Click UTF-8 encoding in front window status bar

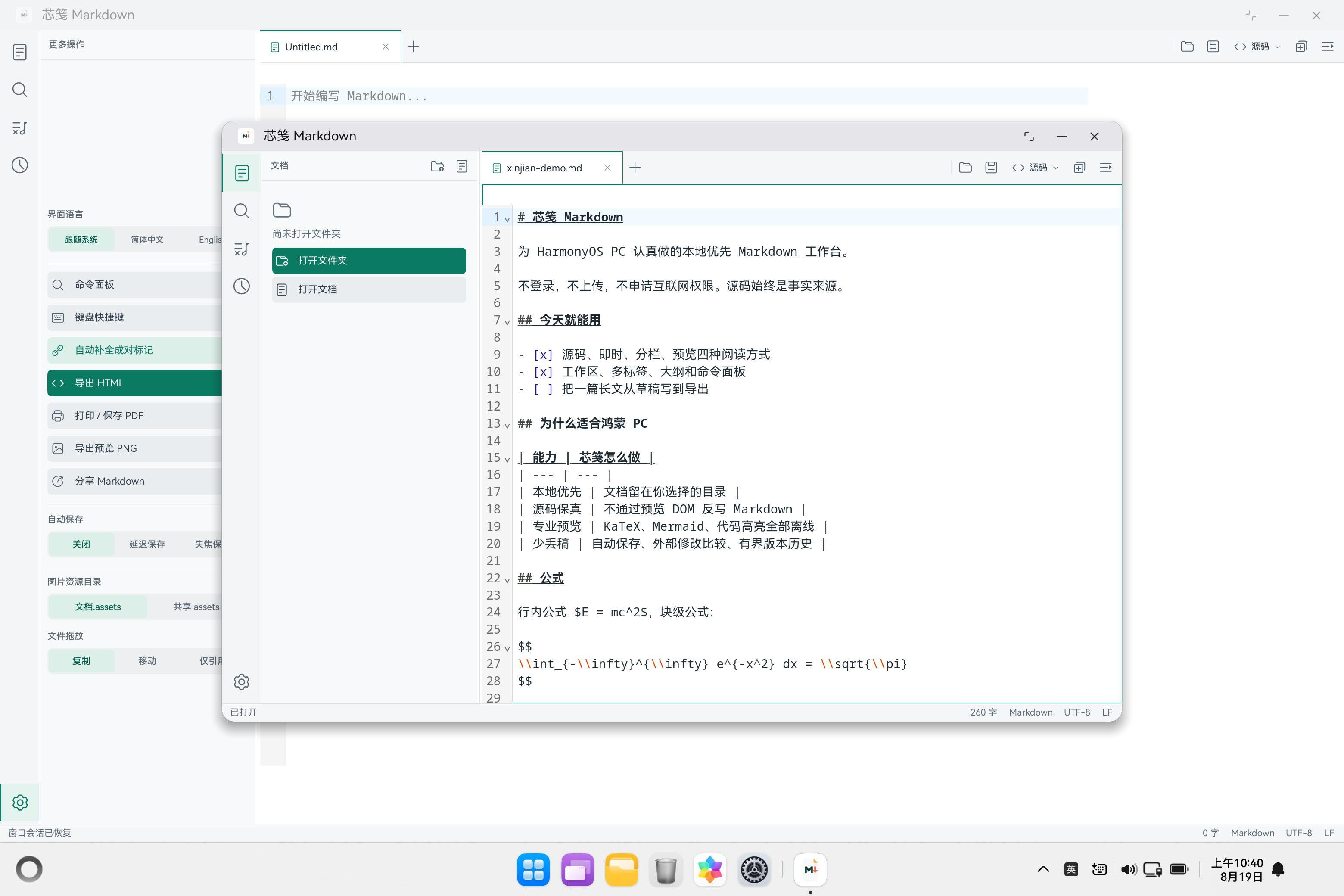[1076, 712]
